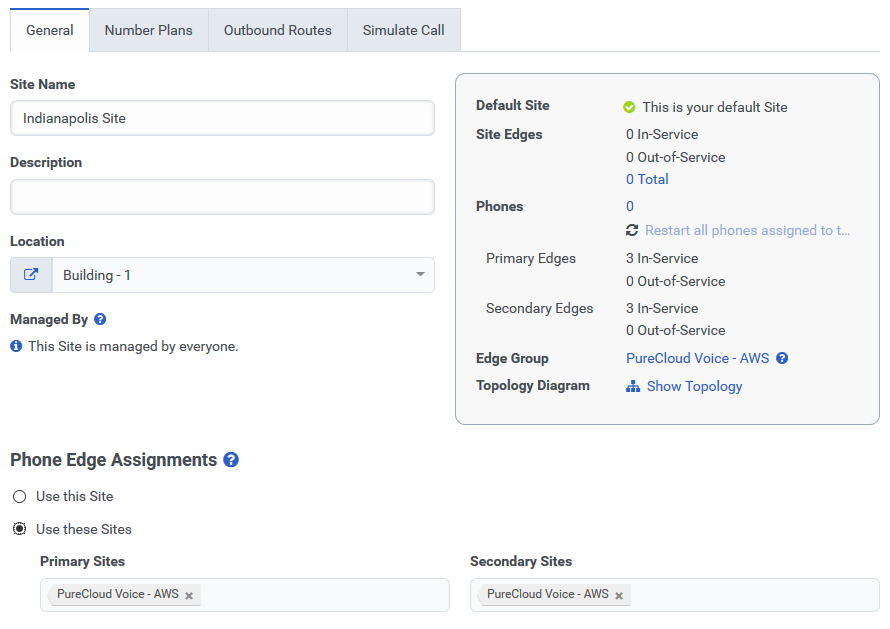Click the info icon about Site management
Image resolution: width=890 pixels, height=629 pixels.
(x=17, y=344)
